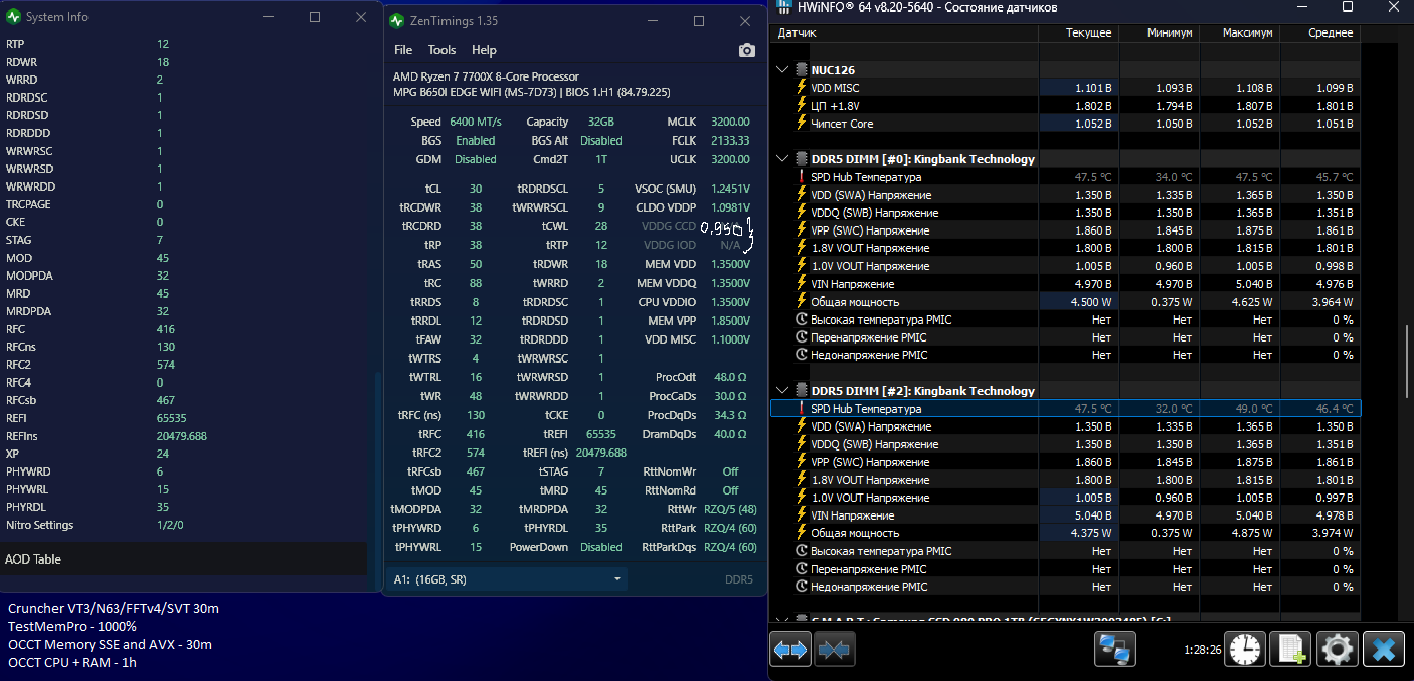Image resolution: width=1414 pixels, height=681 pixels.
Task: Click the Минимум column header
Action: pos(1160,33)
